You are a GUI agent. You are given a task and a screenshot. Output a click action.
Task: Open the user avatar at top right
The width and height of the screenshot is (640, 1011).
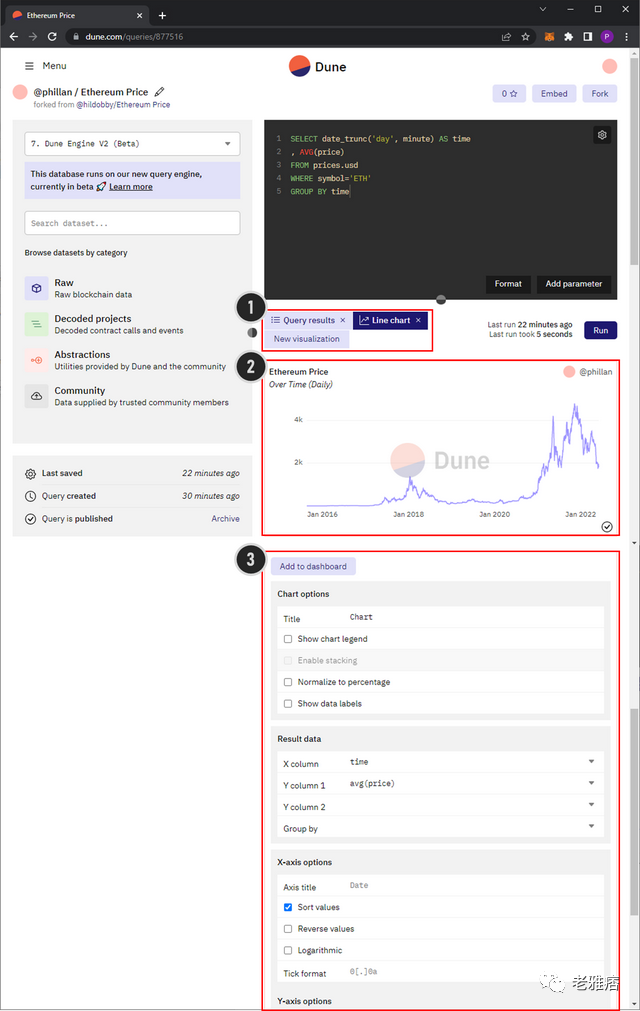[x=609, y=66]
